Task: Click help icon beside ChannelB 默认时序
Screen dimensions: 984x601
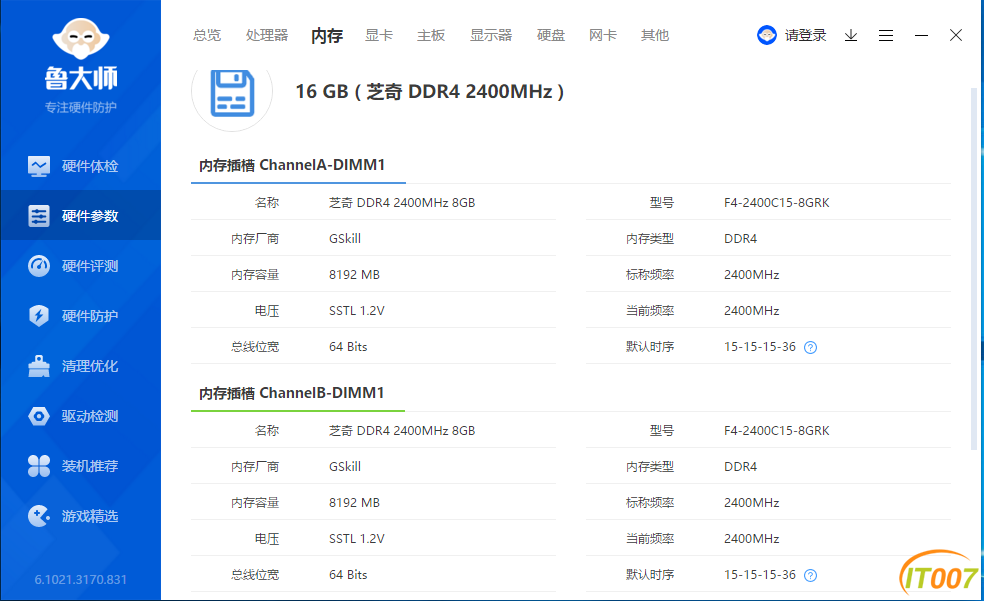Action: tap(810, 575)
